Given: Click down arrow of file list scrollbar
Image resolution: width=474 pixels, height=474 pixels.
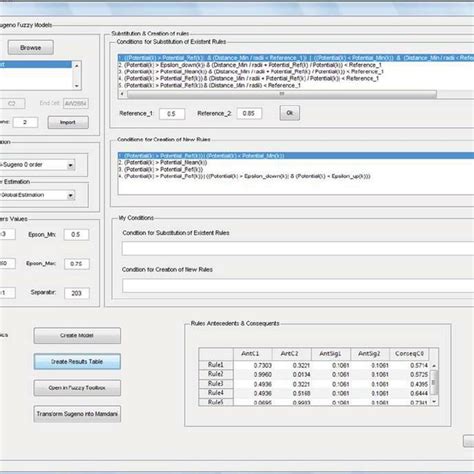Looking at the screenshot, I should (x=77, y=86).
